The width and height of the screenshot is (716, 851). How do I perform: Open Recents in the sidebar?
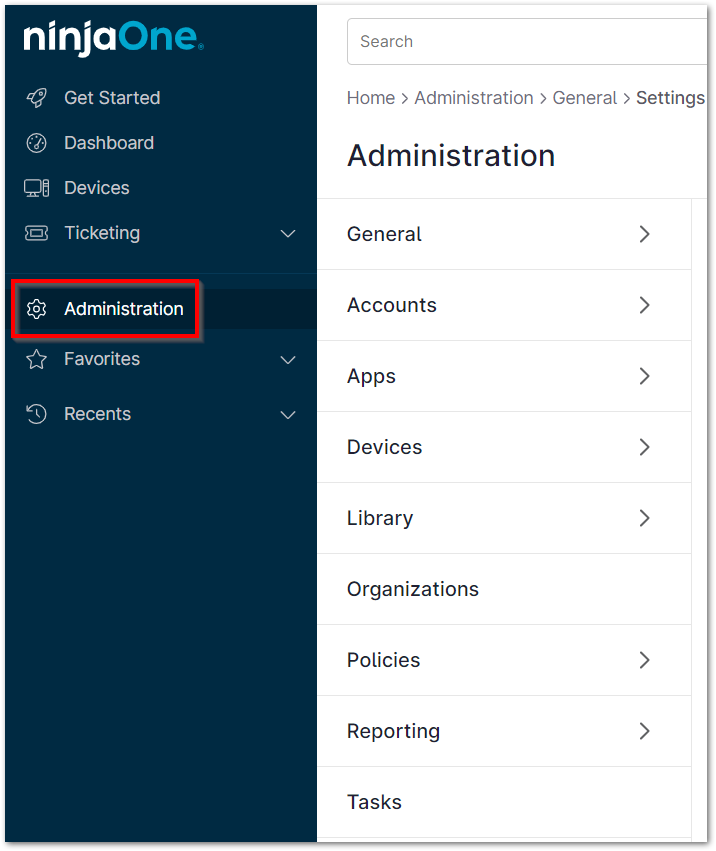[x=98, y=414]
